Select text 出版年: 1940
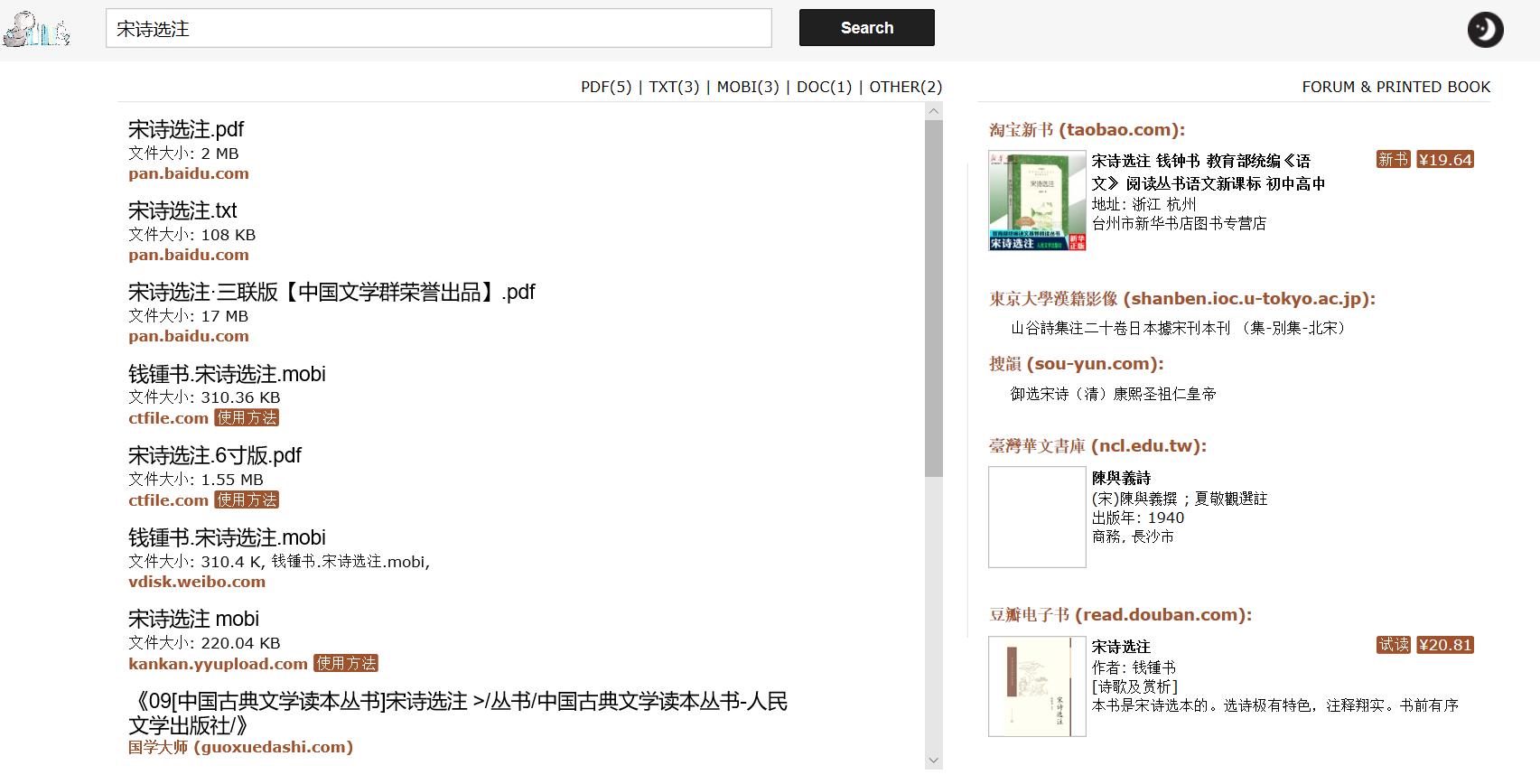 click(1138, 518)
